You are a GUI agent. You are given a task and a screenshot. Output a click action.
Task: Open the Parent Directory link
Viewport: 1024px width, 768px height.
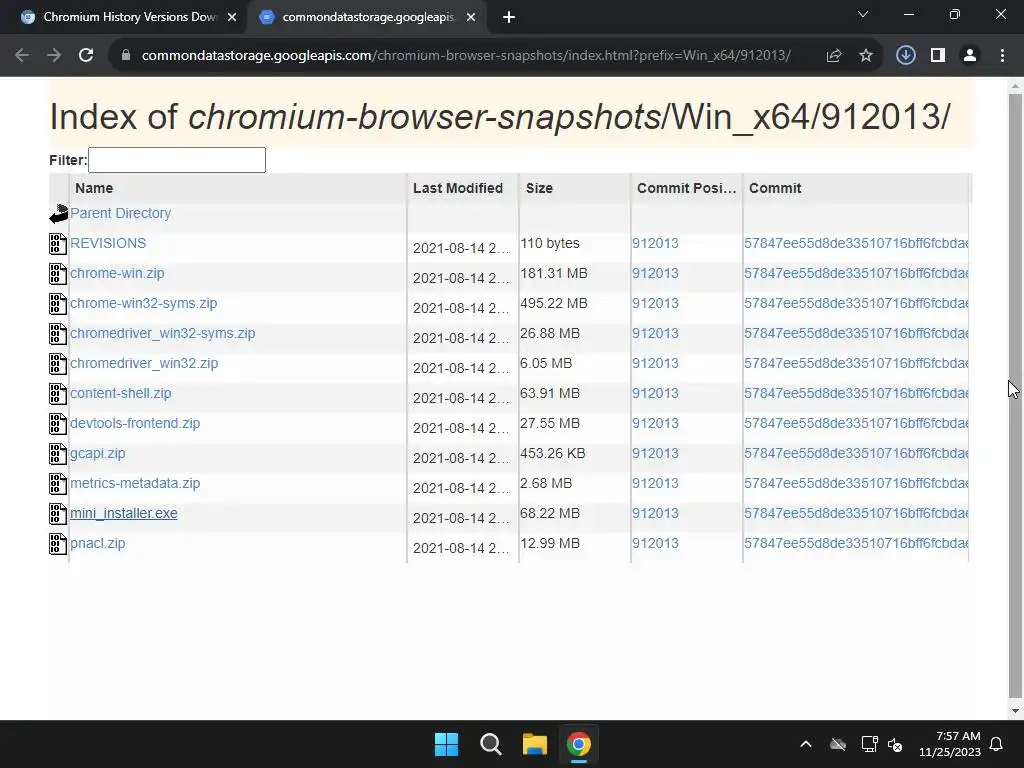pyautogui.click(x=120, y=213)
